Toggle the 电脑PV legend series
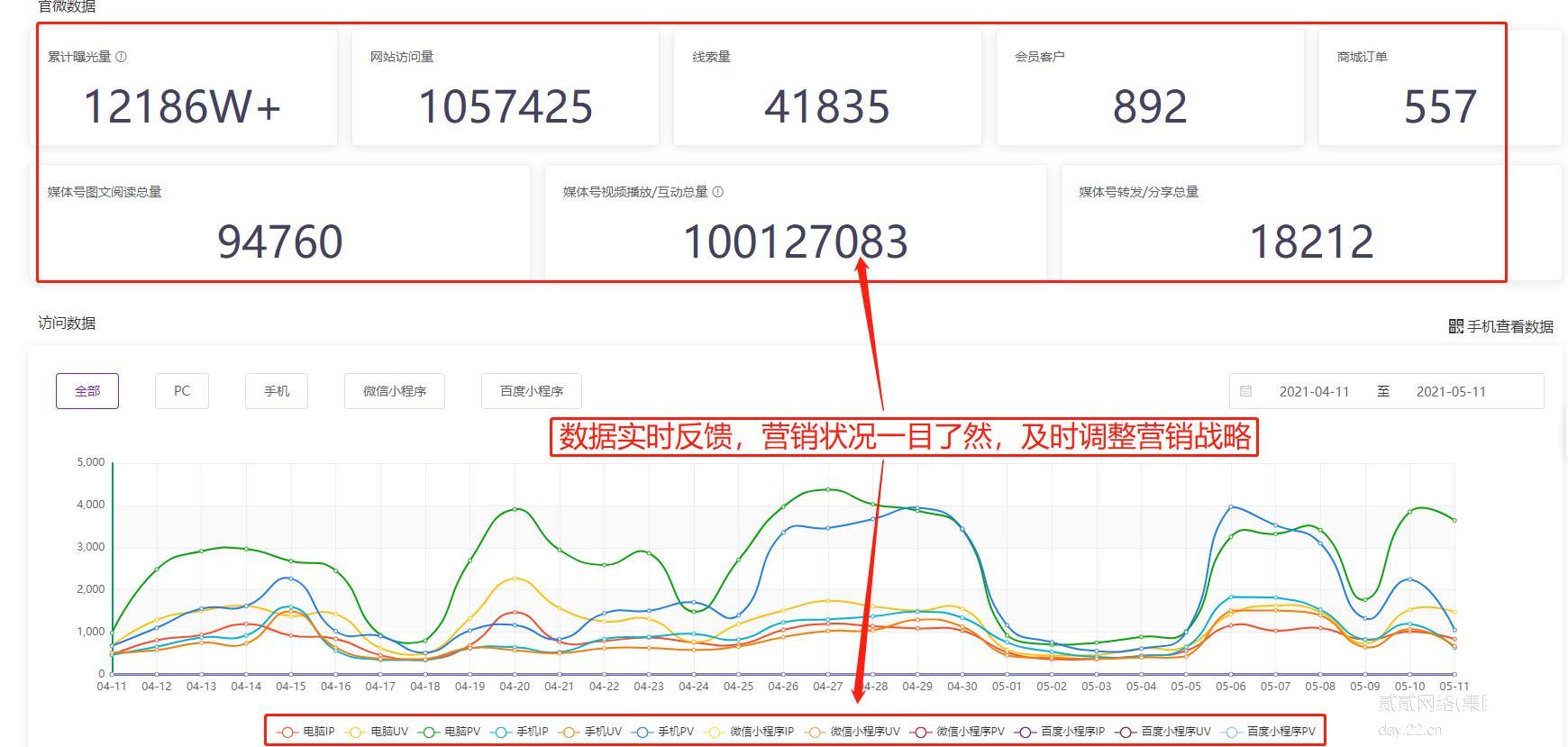This screenshot has height=747, width=1568. (451, 732)
